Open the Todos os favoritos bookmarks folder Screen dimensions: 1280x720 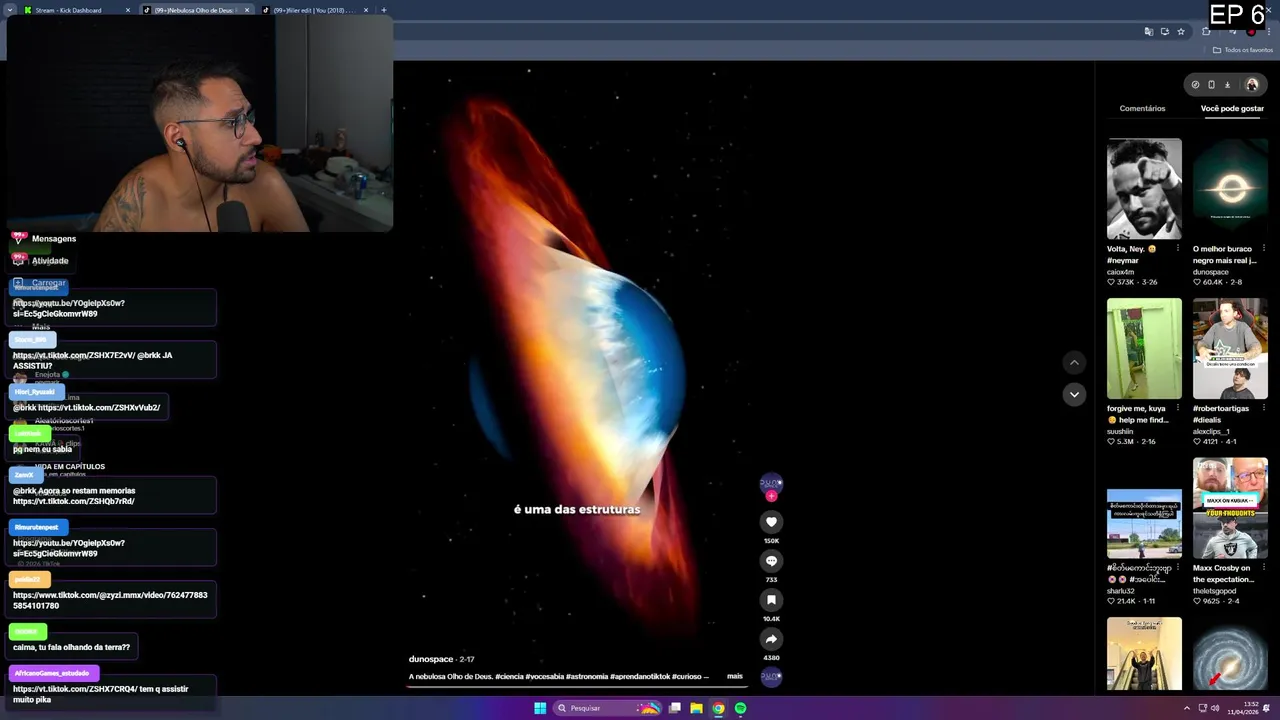click(x=1243, y=50)
